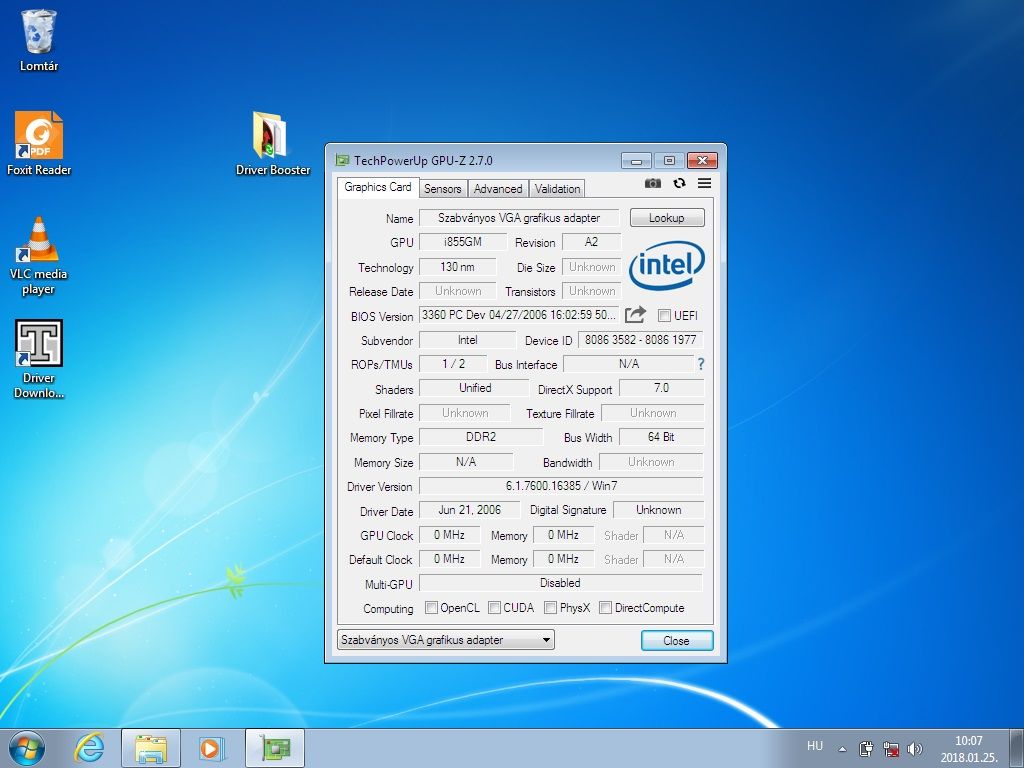Image resolution: width=1024 pixels, height=768 pixels.
Task: Toggle the UEFI checkbox
Action: (664, 315)
